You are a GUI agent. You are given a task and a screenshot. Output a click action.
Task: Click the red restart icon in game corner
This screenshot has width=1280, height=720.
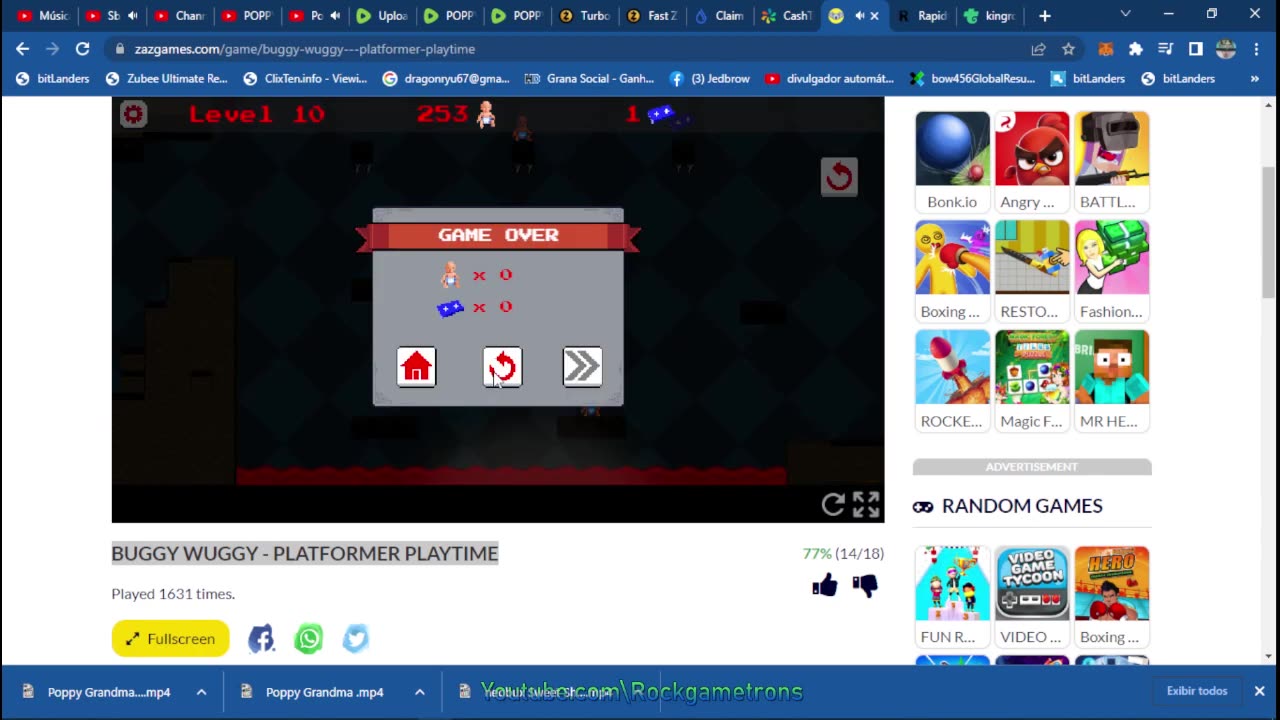click(x=839, y=177)
